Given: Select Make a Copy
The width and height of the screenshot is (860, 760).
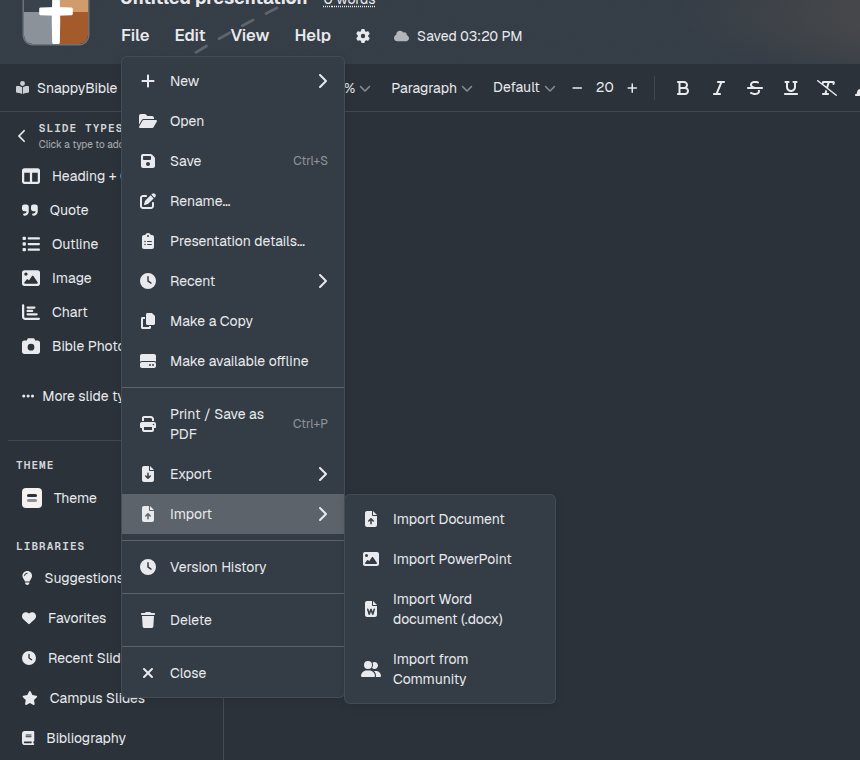Looking at the screenshot, I should (233, 321).
